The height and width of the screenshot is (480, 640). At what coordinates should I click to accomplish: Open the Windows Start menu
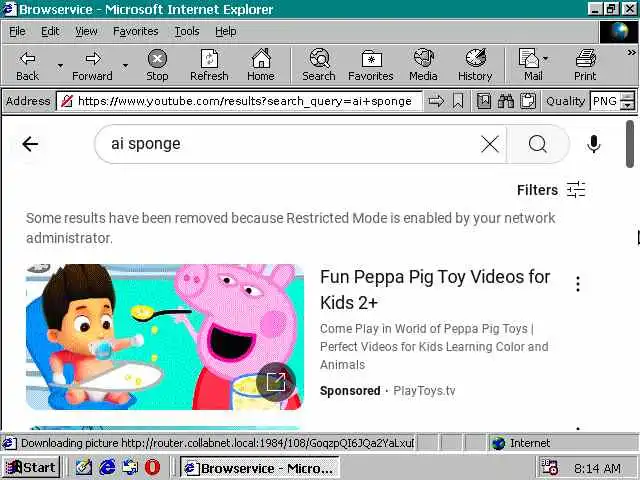pyautogui.click(x=31, y=467)
